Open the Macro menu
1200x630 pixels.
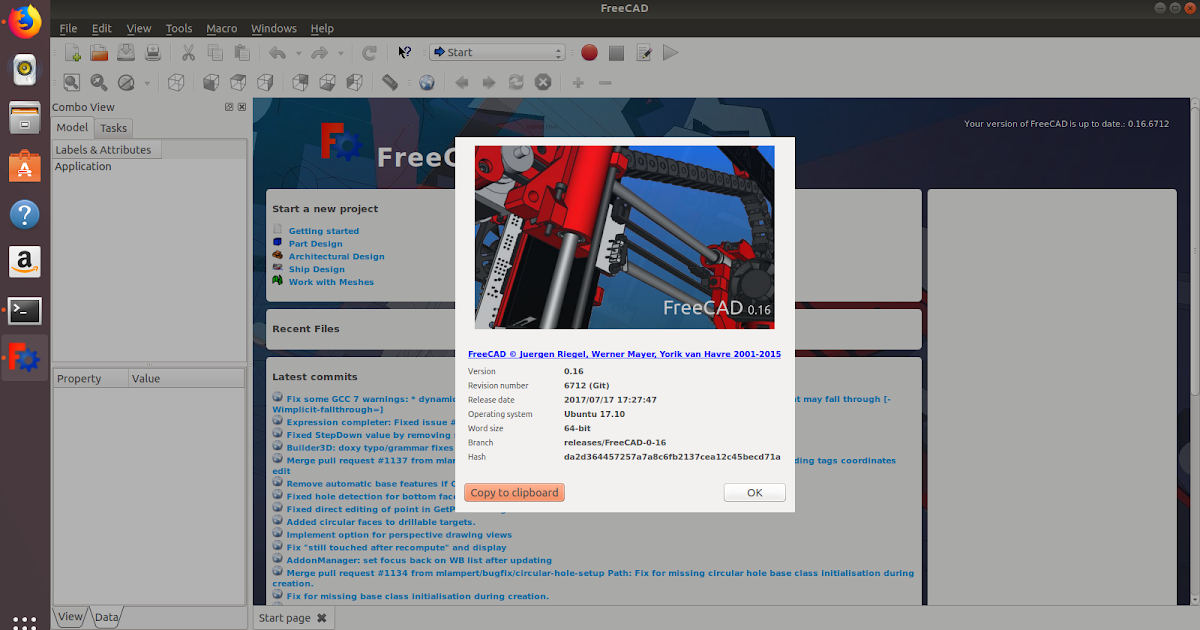pyautogui.click(x=222, y=28)
